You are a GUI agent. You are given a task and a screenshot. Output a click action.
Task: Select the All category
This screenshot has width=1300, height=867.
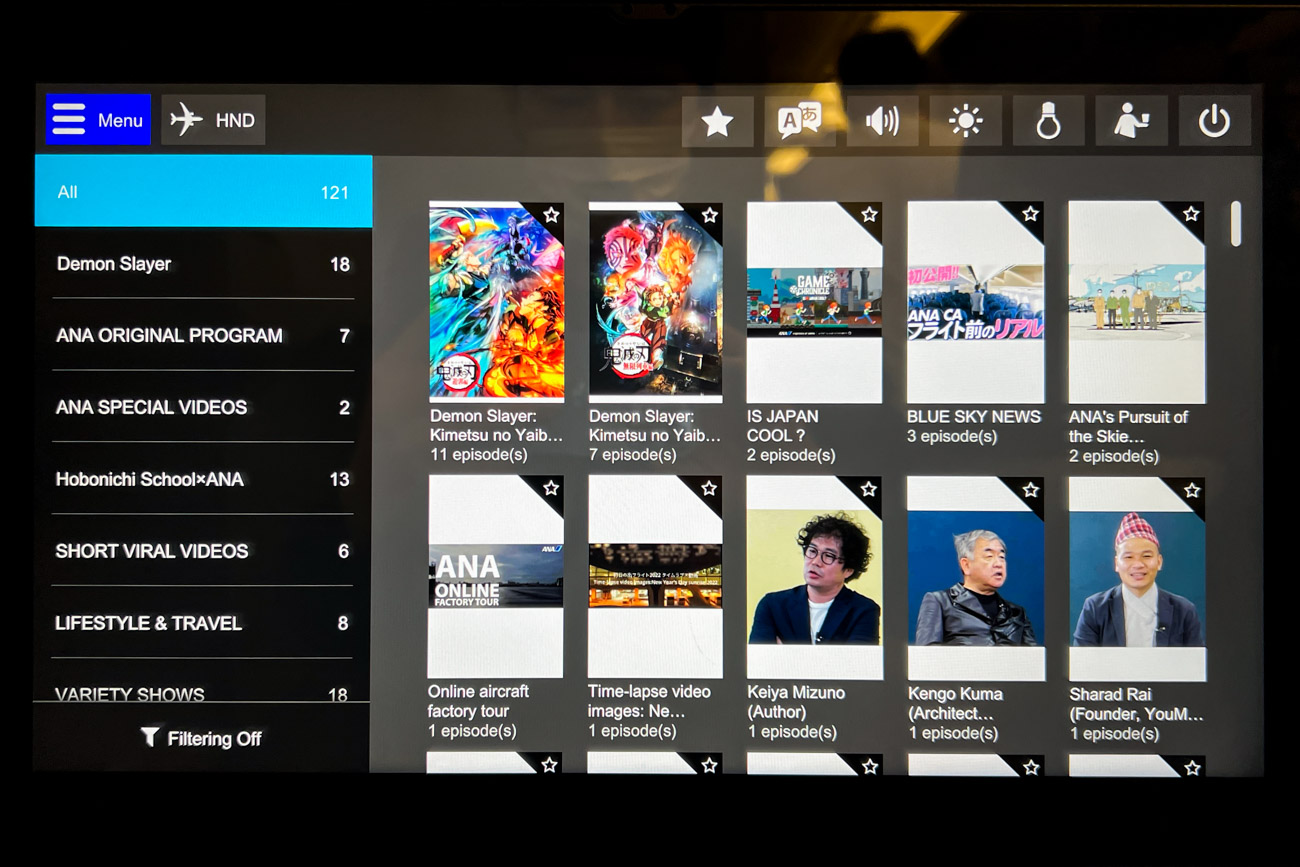pyautogui.click(x=203, y=192)
